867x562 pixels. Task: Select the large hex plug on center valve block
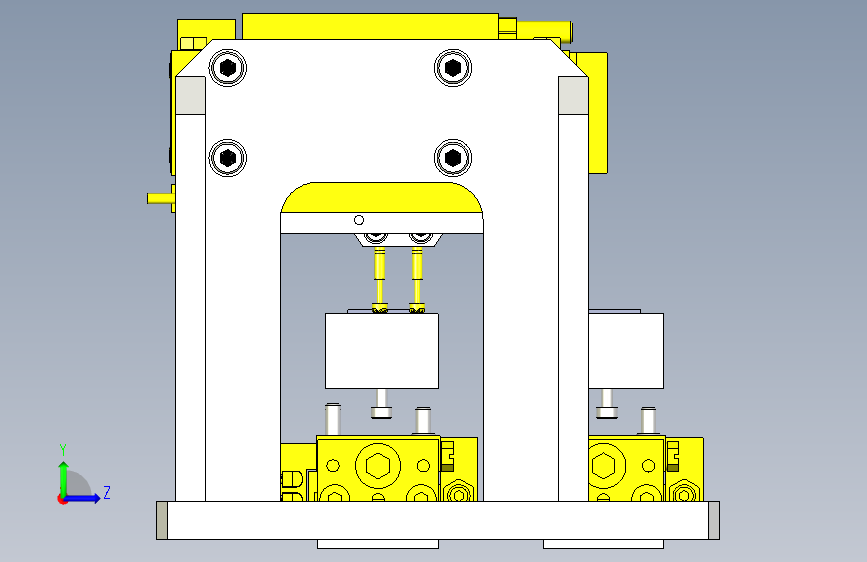click(x=378, y=466)
